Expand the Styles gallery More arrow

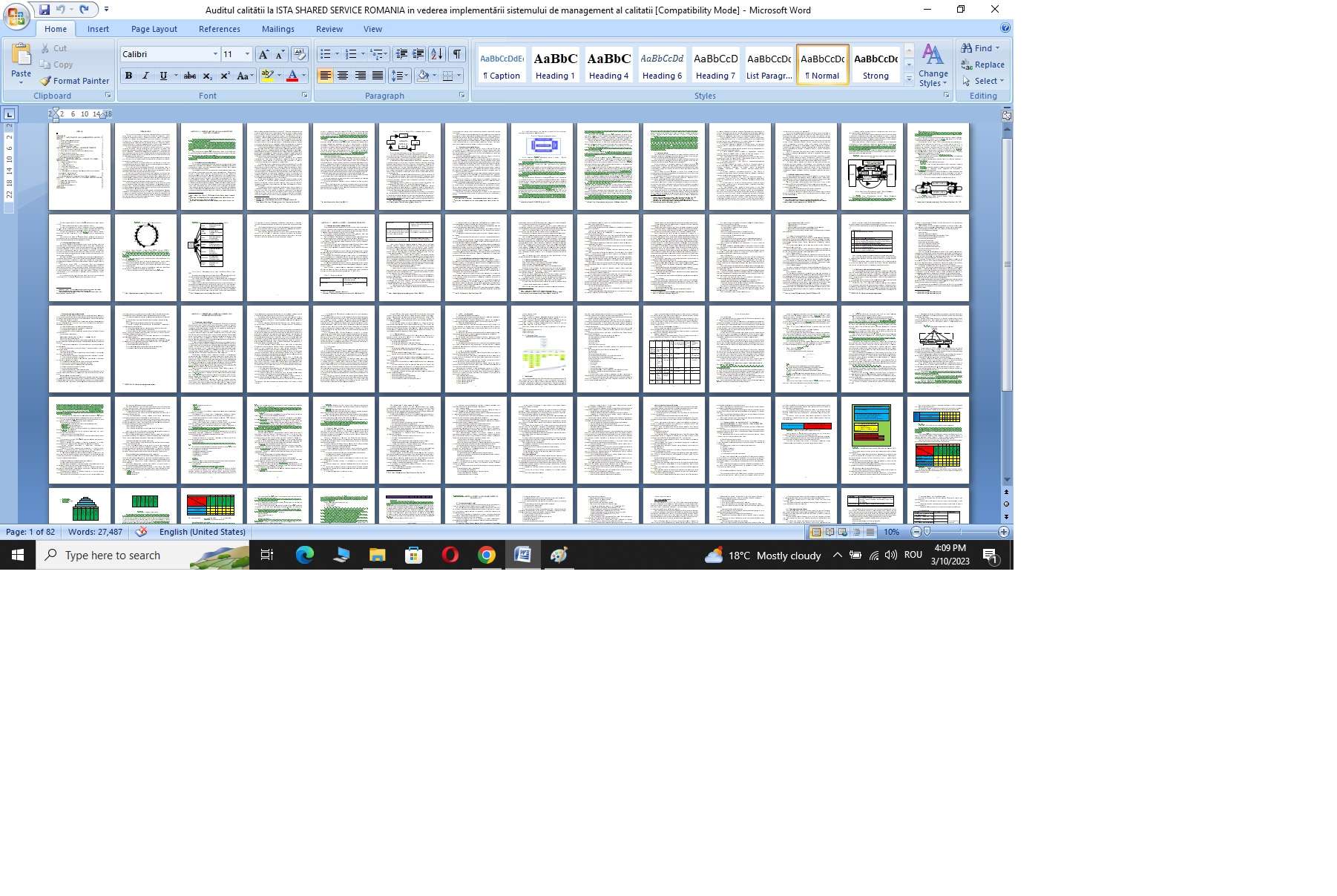coord(909,79)
